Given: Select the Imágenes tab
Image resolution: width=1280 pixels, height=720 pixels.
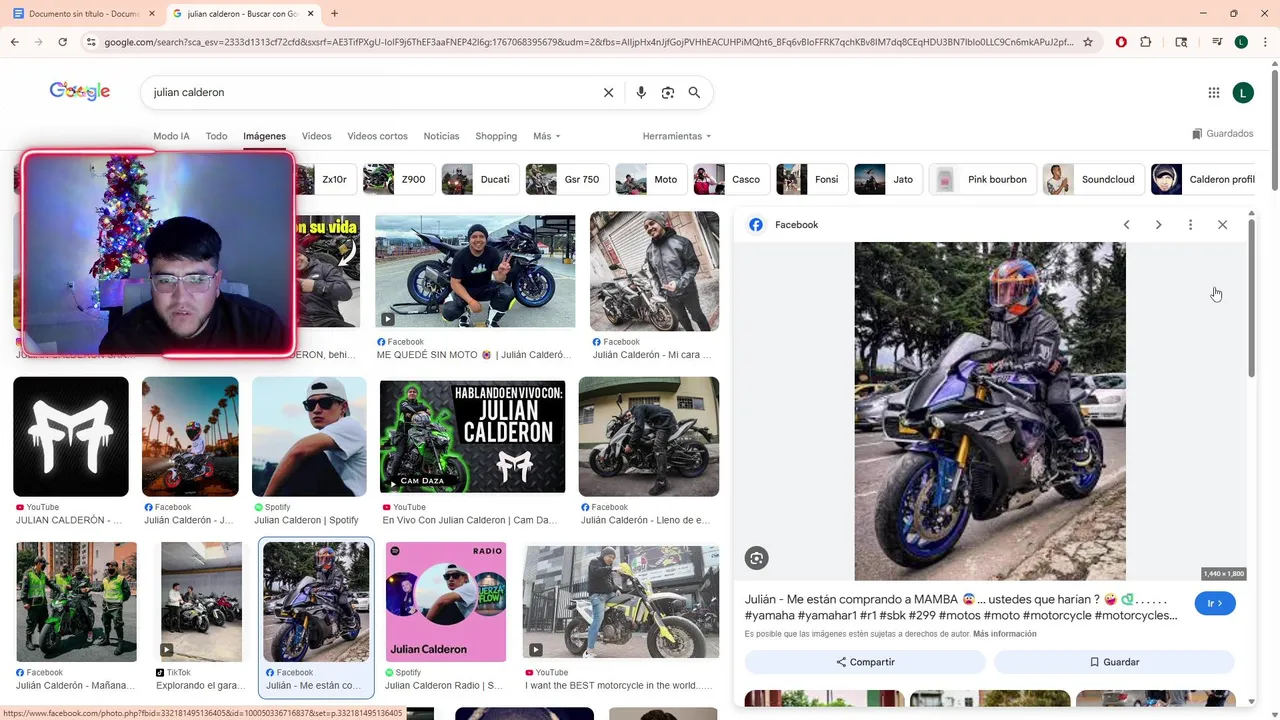Looking at the screenshot, I should (x=264, y=136).
